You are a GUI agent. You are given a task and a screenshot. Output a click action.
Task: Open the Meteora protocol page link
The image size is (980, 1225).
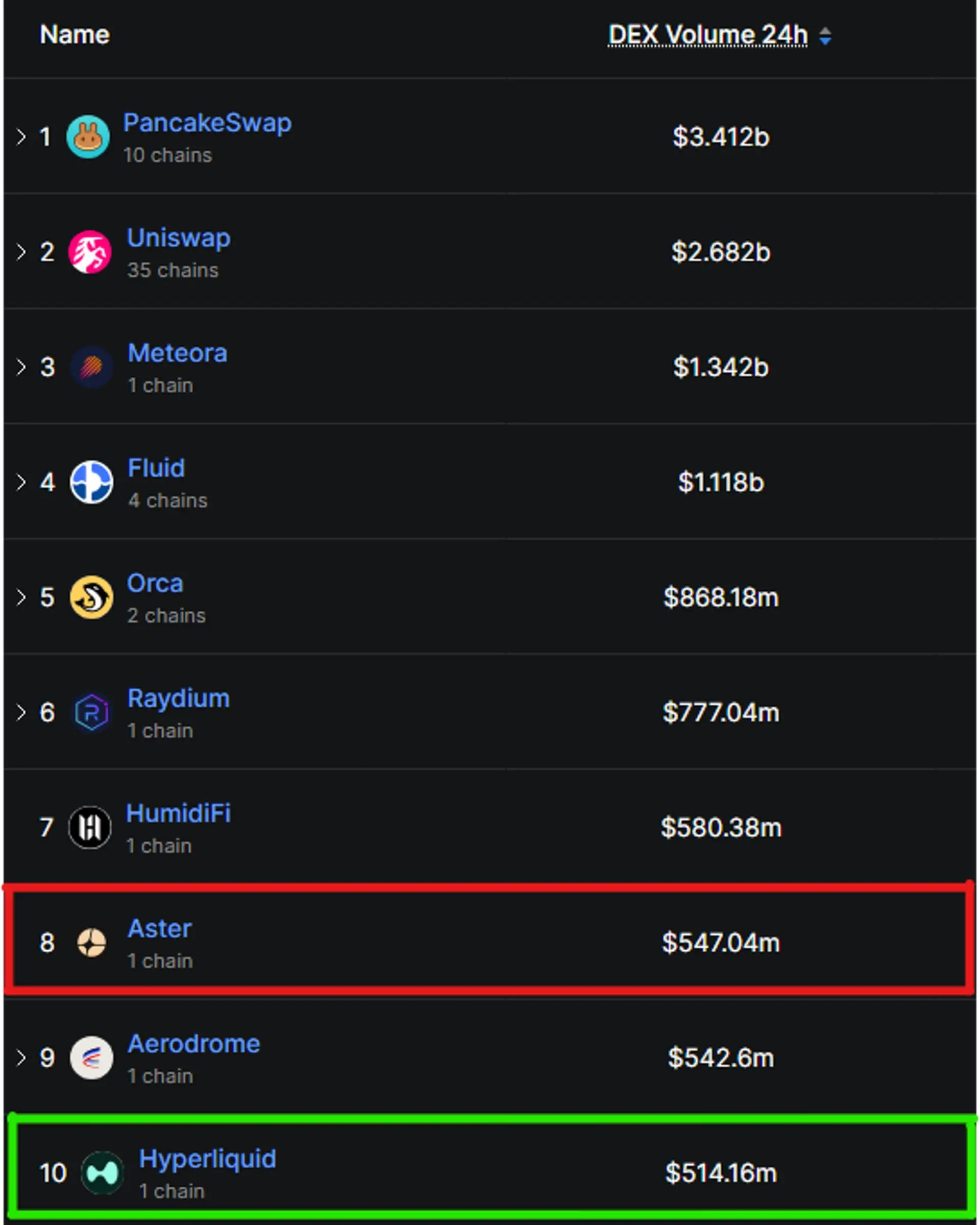point(177,353)
